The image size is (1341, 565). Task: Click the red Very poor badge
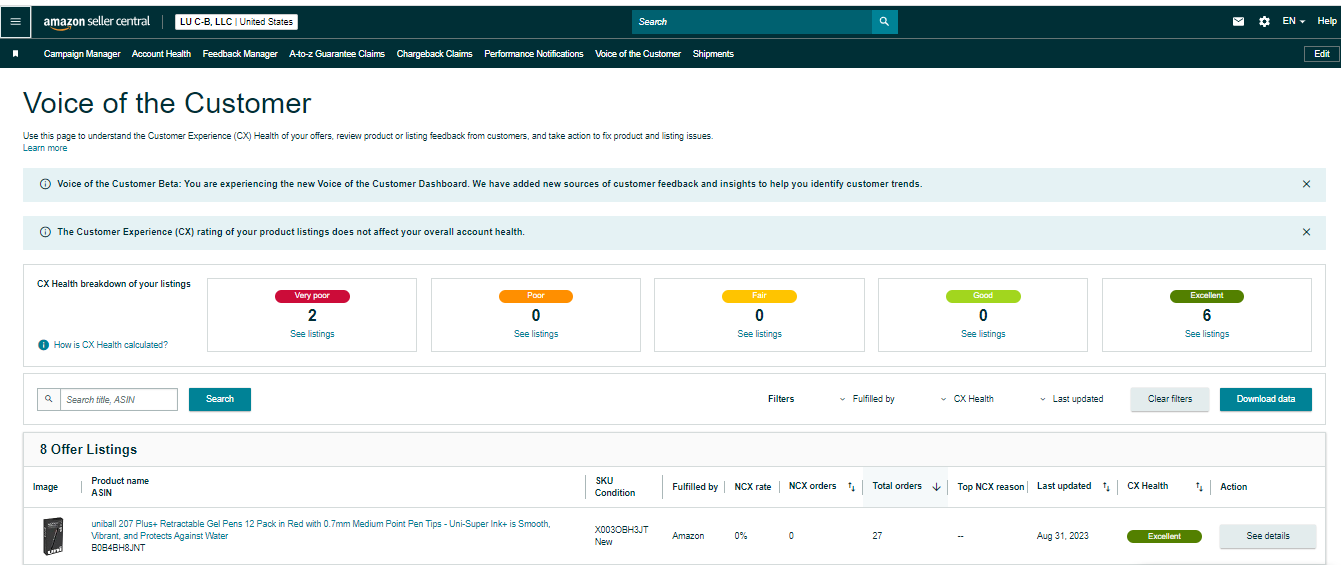312,296
